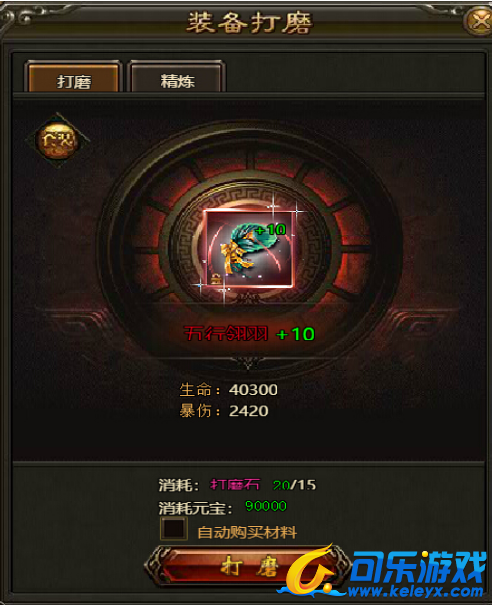Click the 生命：40300 stat line
492x605 pixels.
[228, 390]
